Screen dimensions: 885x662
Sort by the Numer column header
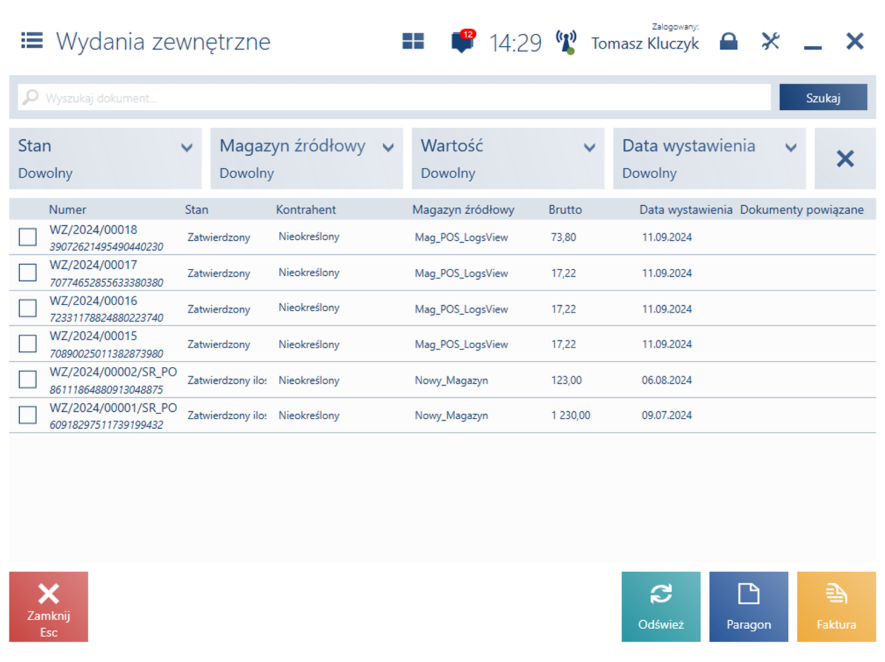(68, 210)
